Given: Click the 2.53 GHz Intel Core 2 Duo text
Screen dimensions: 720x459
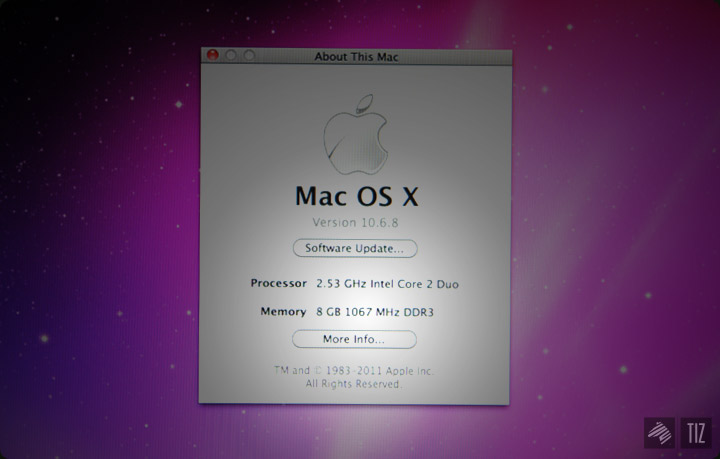Looking at the screenshot, I should point(387,284).
